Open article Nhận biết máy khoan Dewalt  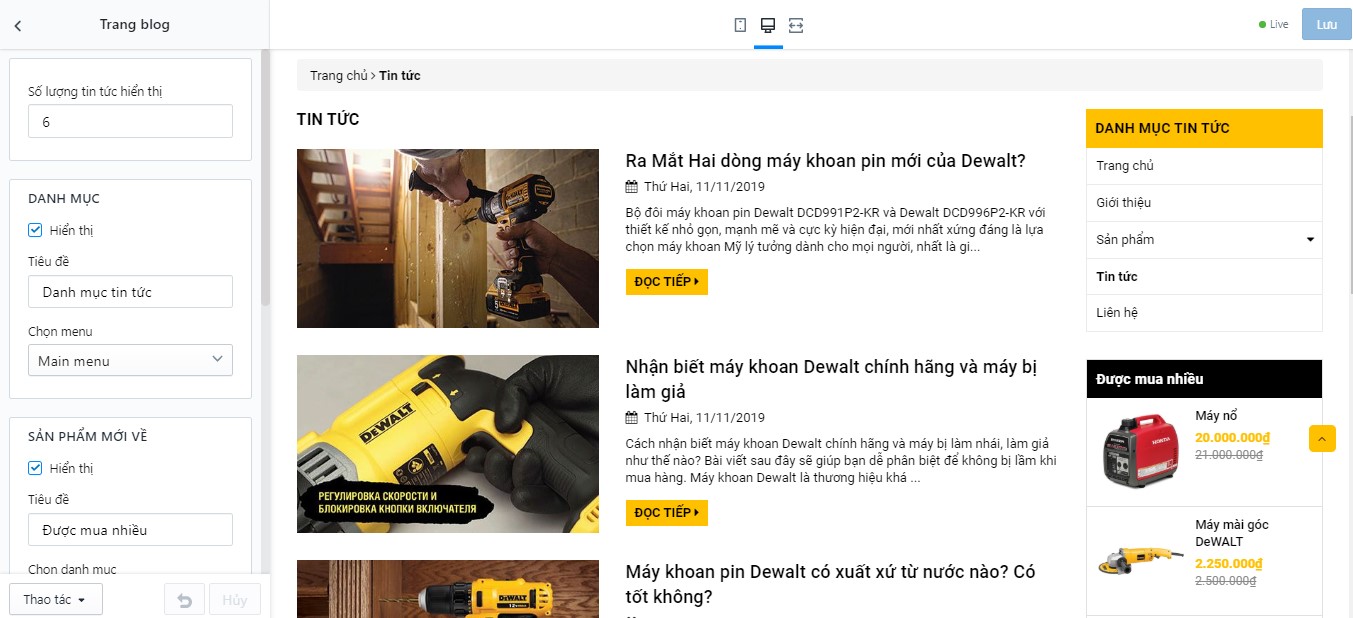pos(831,379)
